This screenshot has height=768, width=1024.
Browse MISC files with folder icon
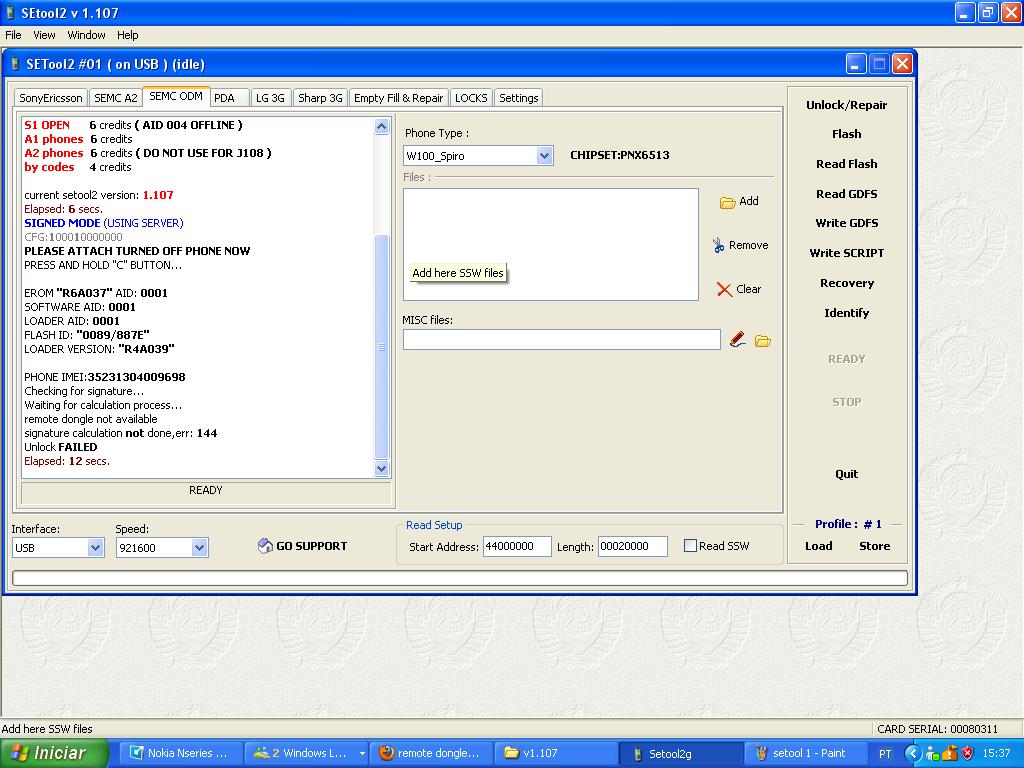pos(763,341)
